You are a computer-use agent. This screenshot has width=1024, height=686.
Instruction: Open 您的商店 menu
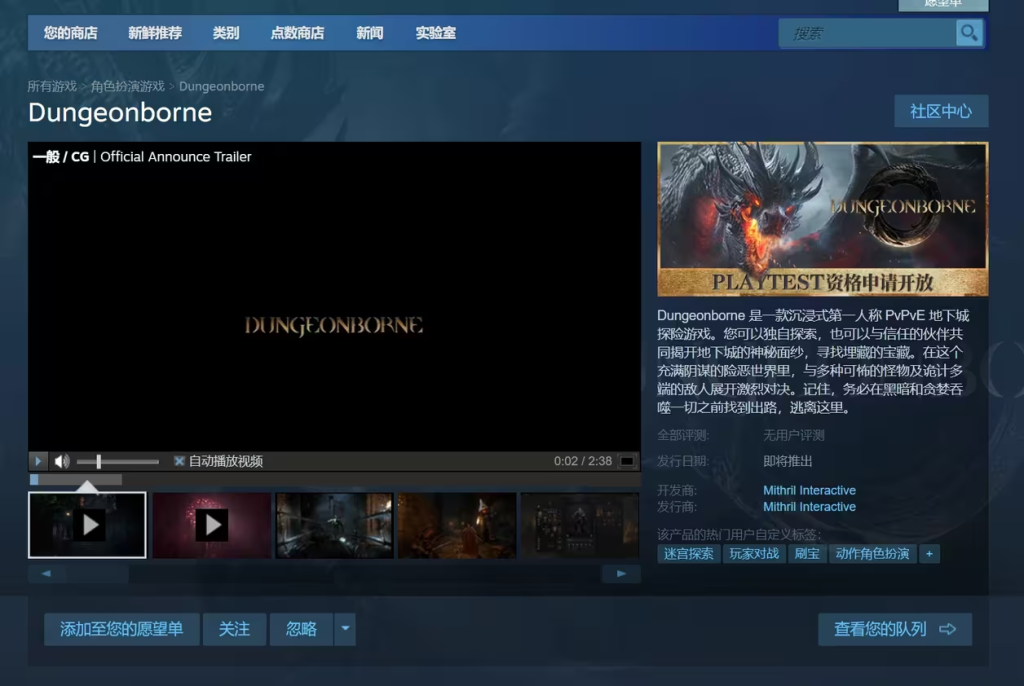[x=71, y=33]
